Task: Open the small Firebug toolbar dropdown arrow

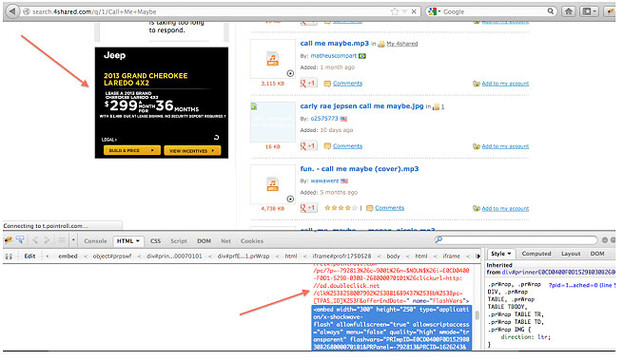Action: click(73, 240)
